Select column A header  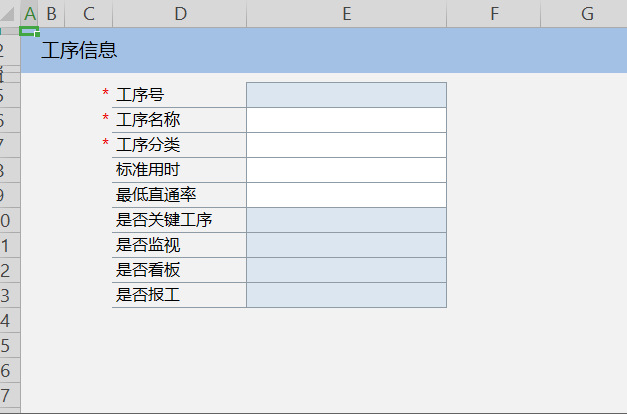click(x=30, y=14)
